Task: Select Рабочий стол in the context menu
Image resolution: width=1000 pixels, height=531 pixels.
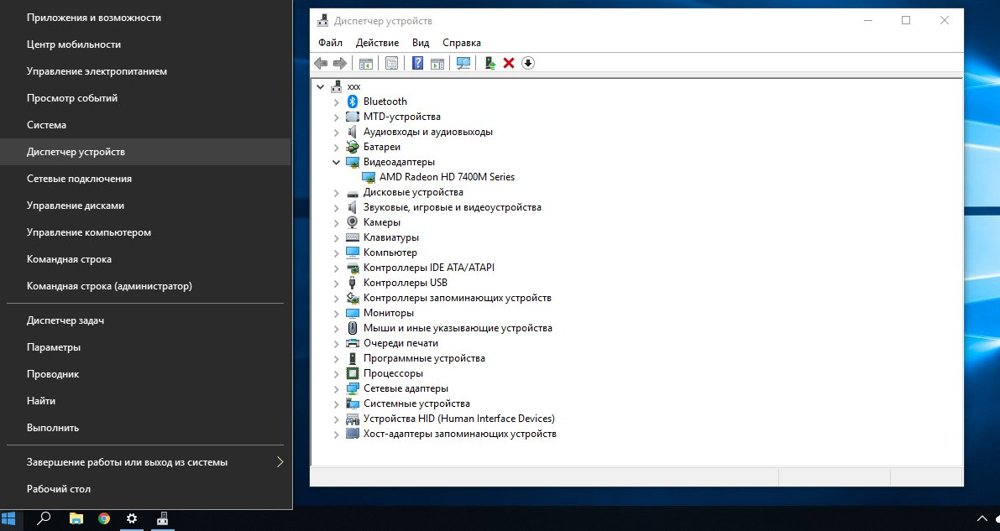Action: pyautogui.click(x=146, y=489)
